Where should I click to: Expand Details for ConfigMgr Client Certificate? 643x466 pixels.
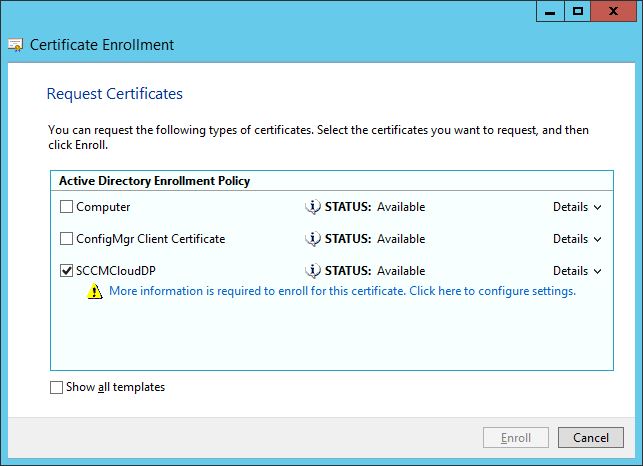pos(577,239)
